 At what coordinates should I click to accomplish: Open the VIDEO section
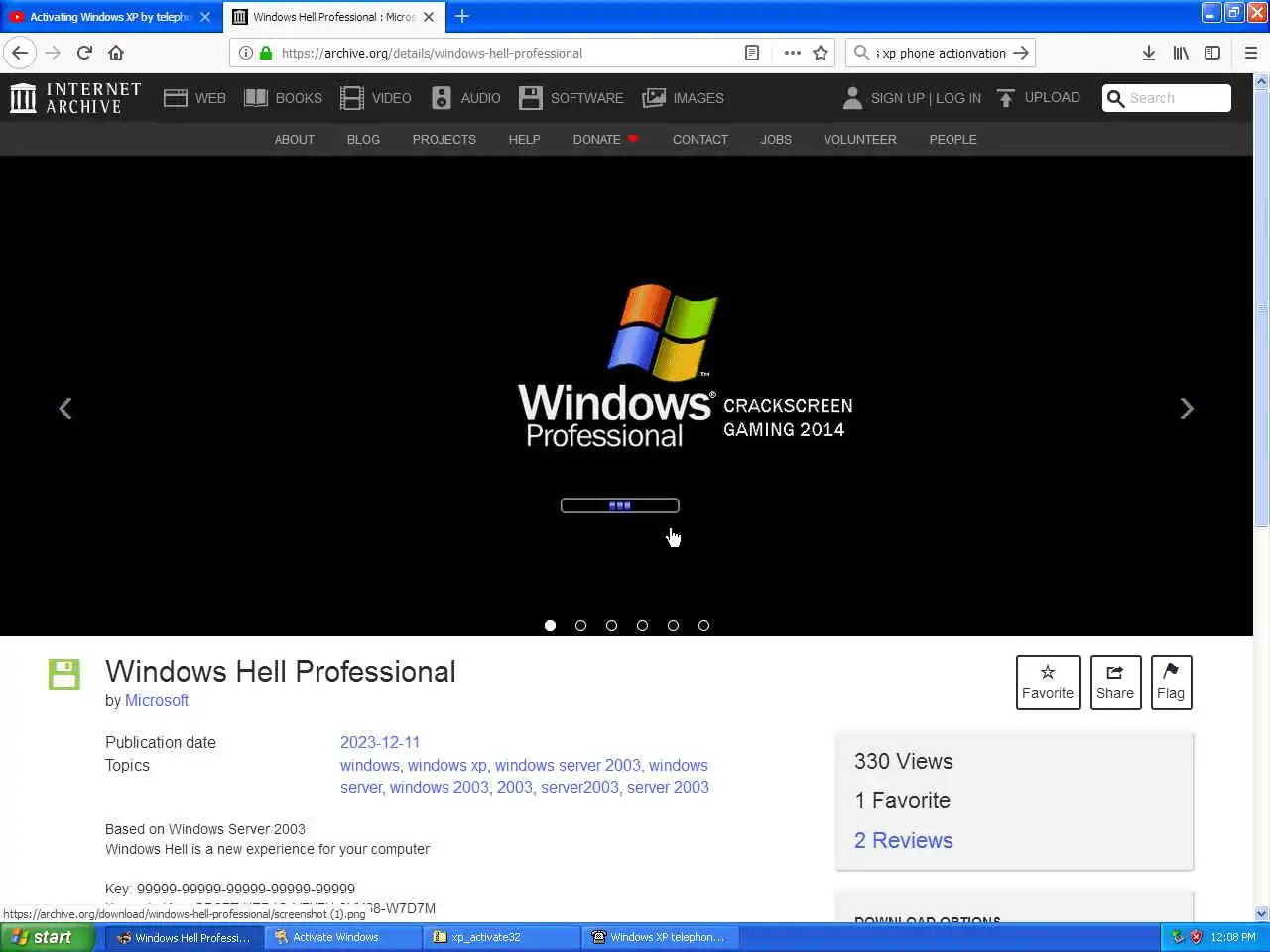coord(375,98)
